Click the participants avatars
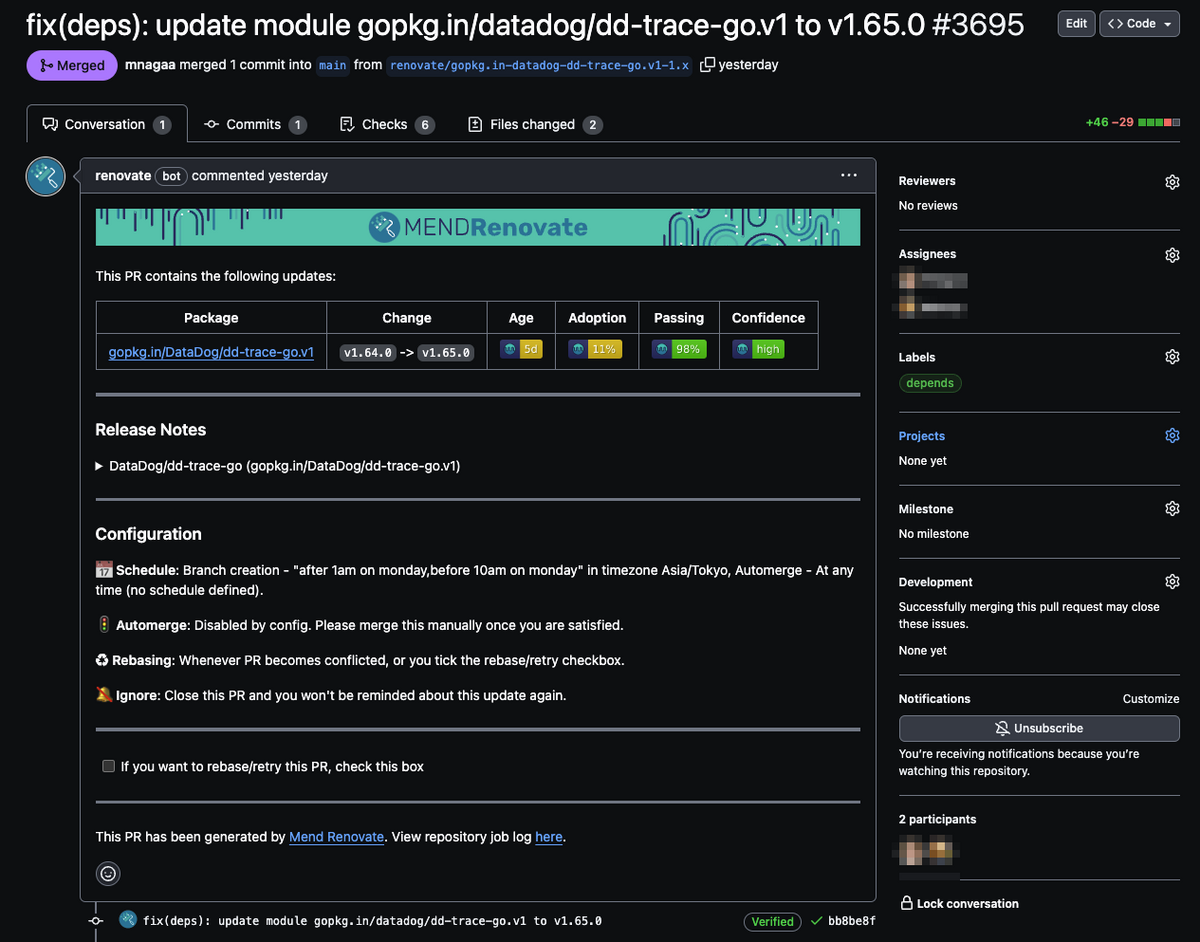Viewport: 1200px width, 942px height. pyautogui.click(x=928, y=853)
